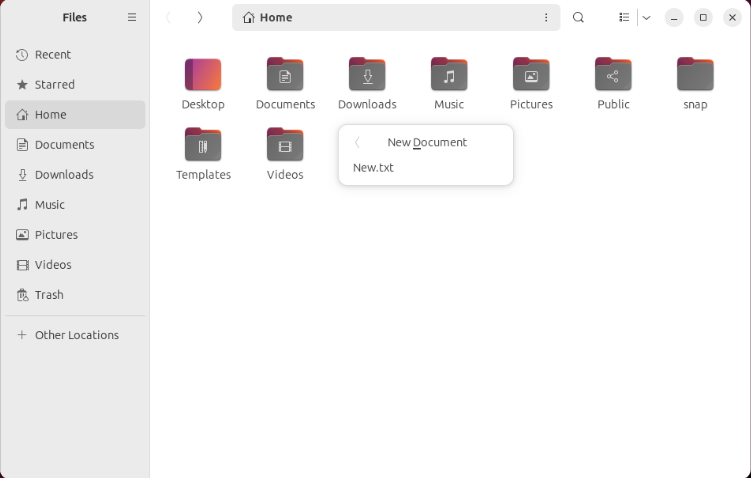Open the Music folder in the grid
The height and width of the screenshot is (478, 751).
coord(449,75)
